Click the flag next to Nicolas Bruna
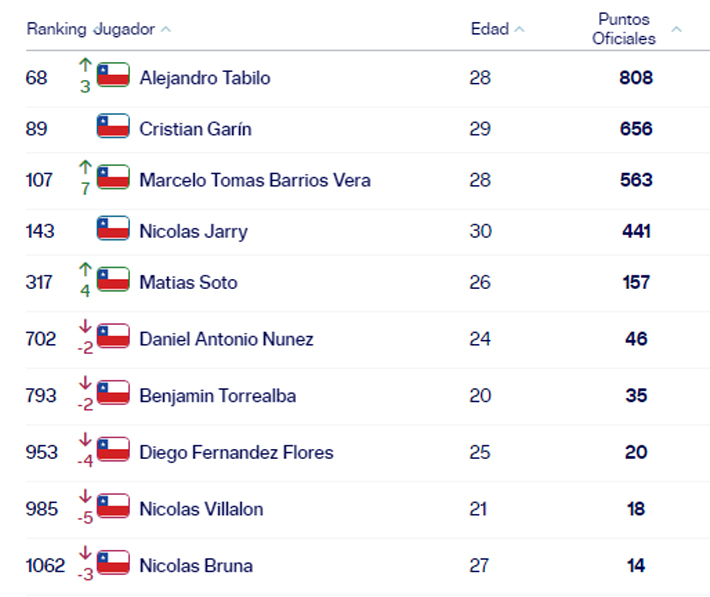Viewport: 710px width, 597px height. pos(113,563)
